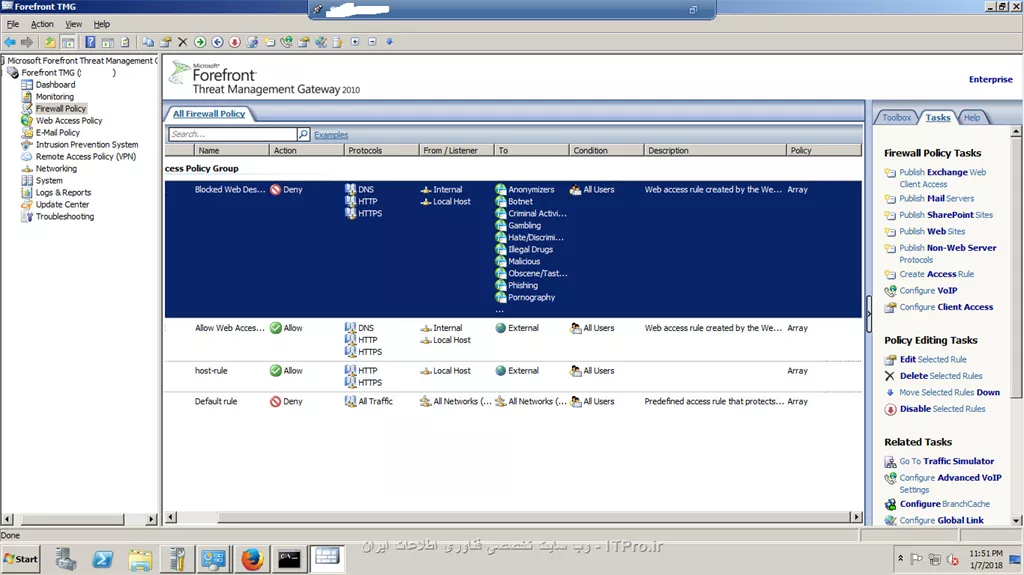Open Update Center node
Screen dimensions: 1024x575
[x=62, y=205]
